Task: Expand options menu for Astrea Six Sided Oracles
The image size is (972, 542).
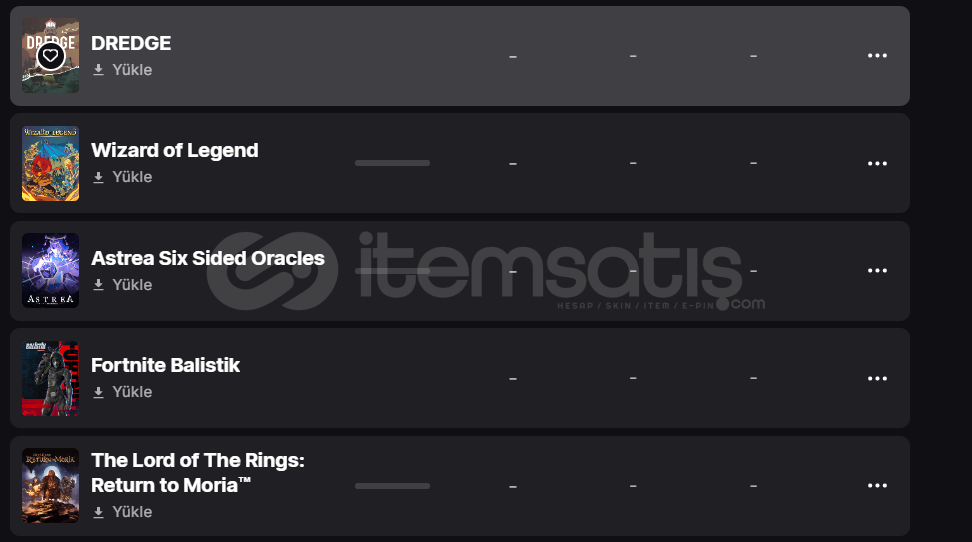Action: point(877,271)
